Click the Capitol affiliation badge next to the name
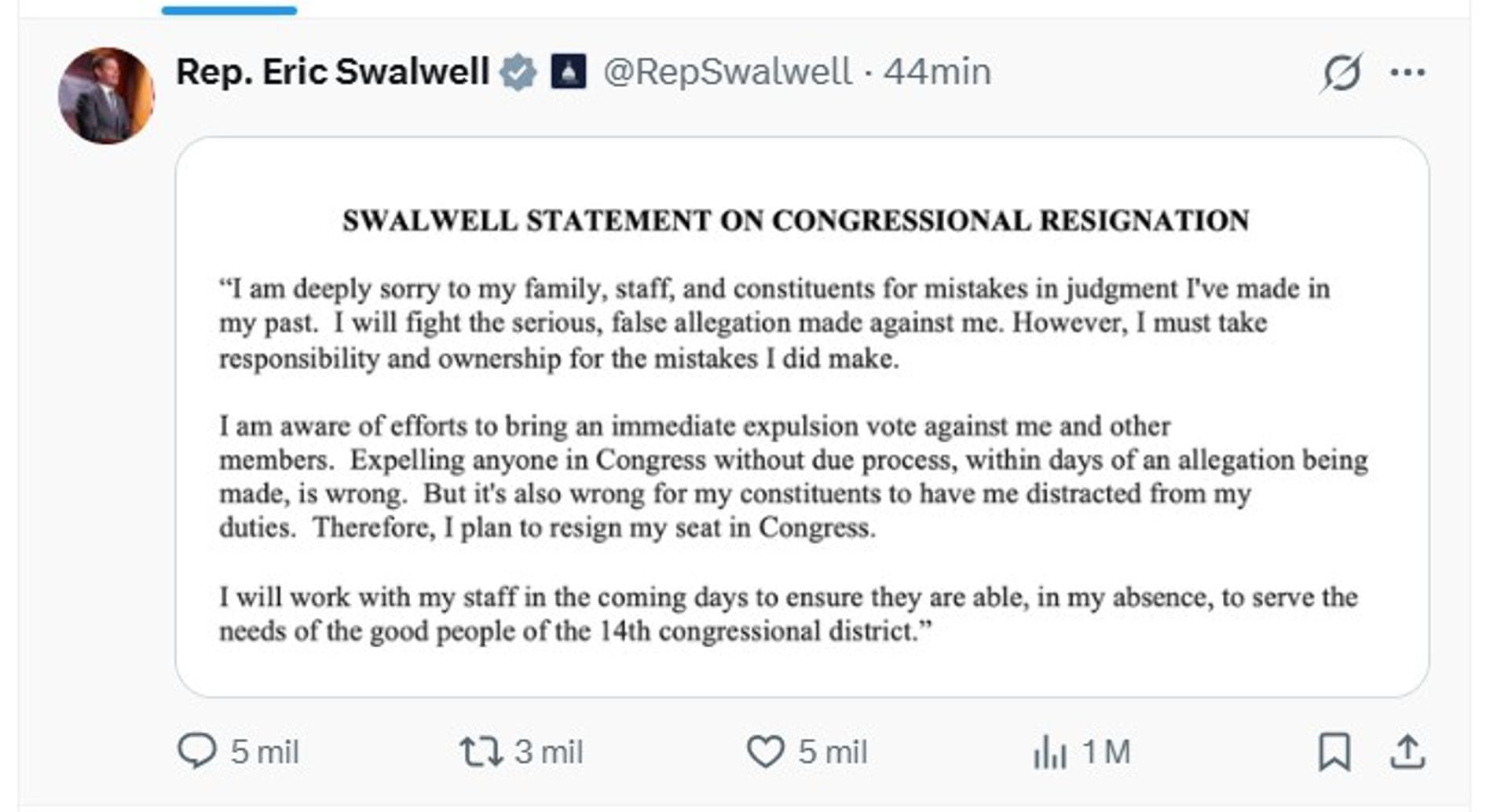The width and height of the screenshot is (1508, 812). coord(568,71)
